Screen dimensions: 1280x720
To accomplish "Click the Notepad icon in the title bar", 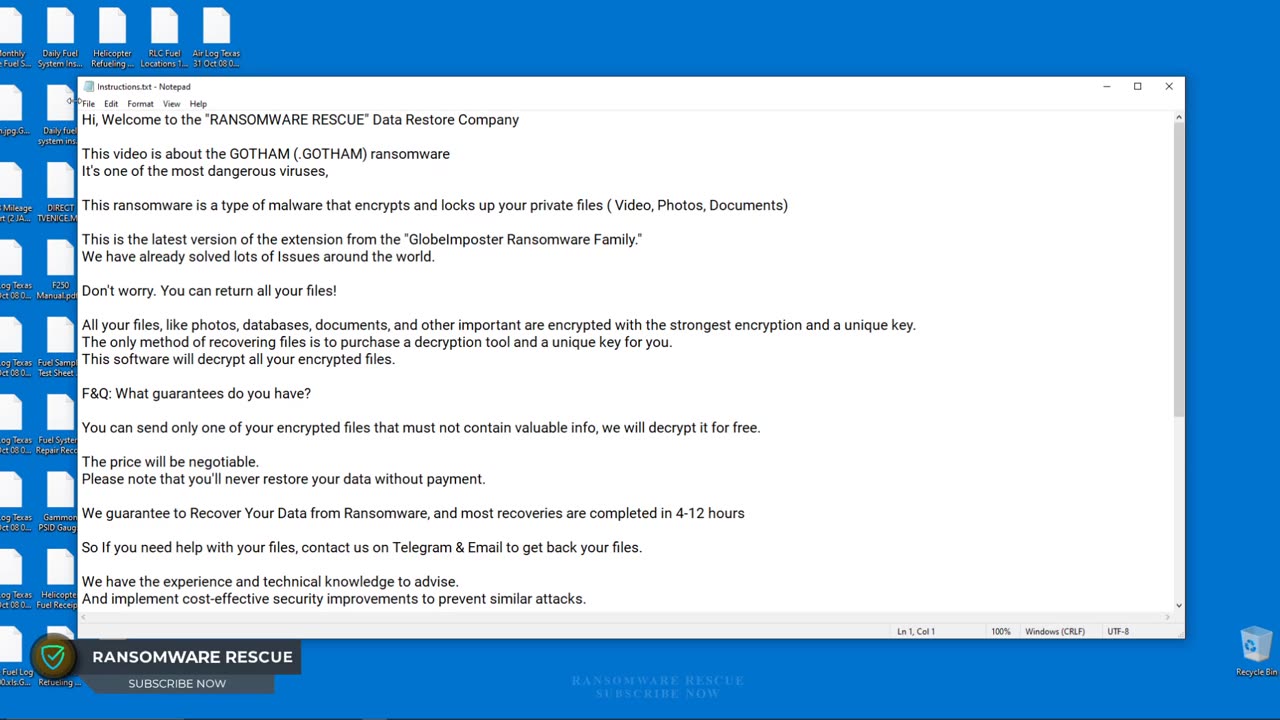I will pos(89,87).
